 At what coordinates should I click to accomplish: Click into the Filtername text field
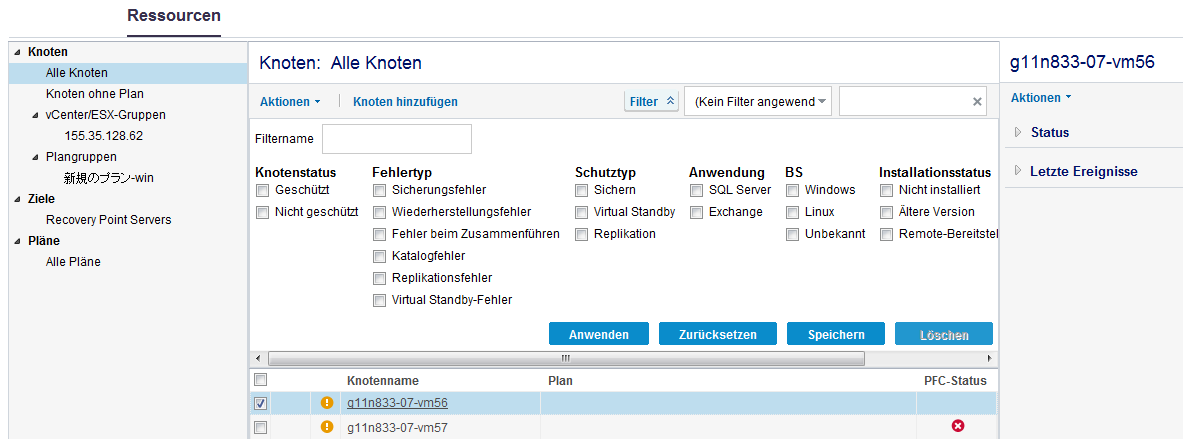396,139
